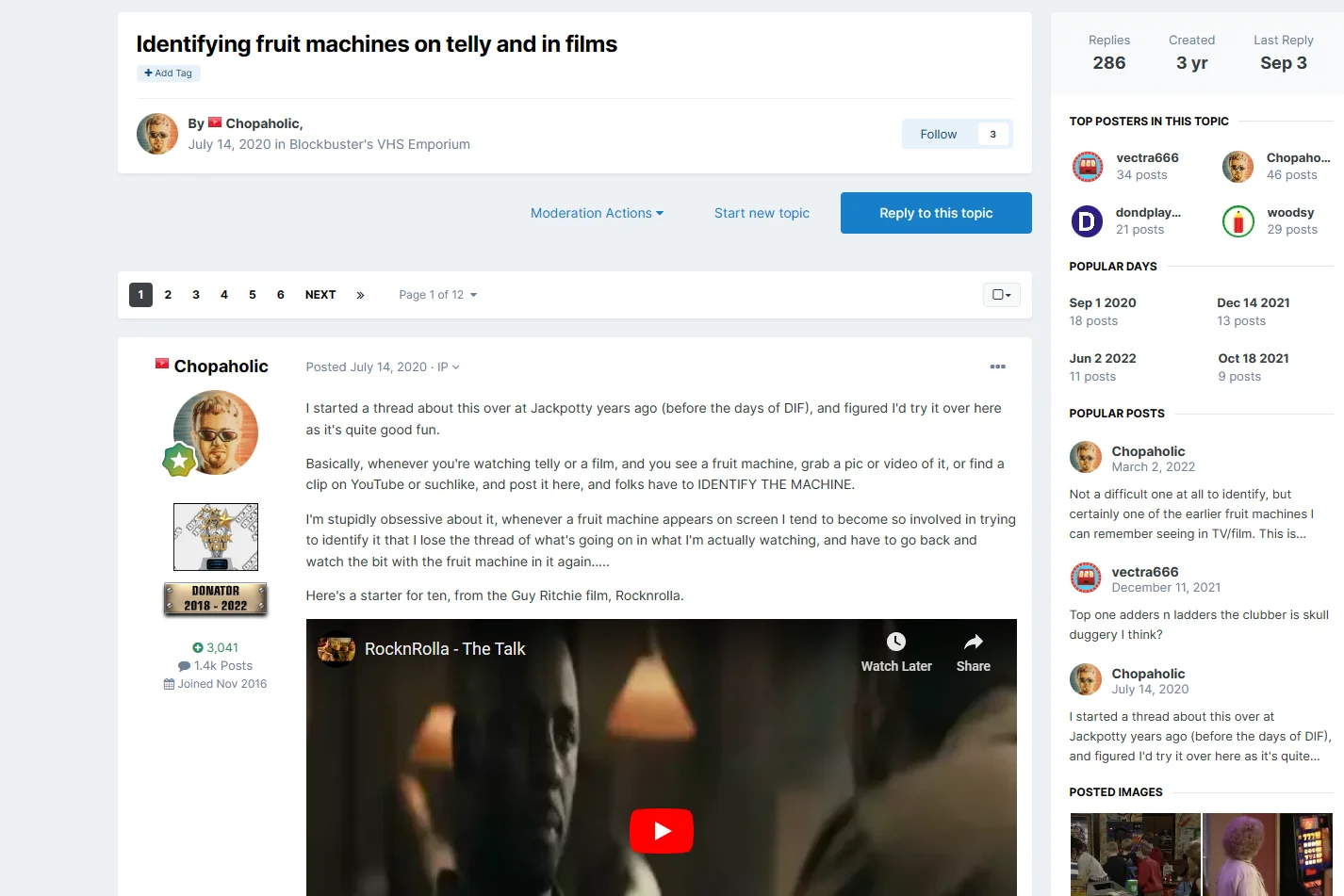The width and height of the screenshot is (1344, 896).
Task: Expand Page 1 of 12 jump dropdown
Action: [437, 295]
